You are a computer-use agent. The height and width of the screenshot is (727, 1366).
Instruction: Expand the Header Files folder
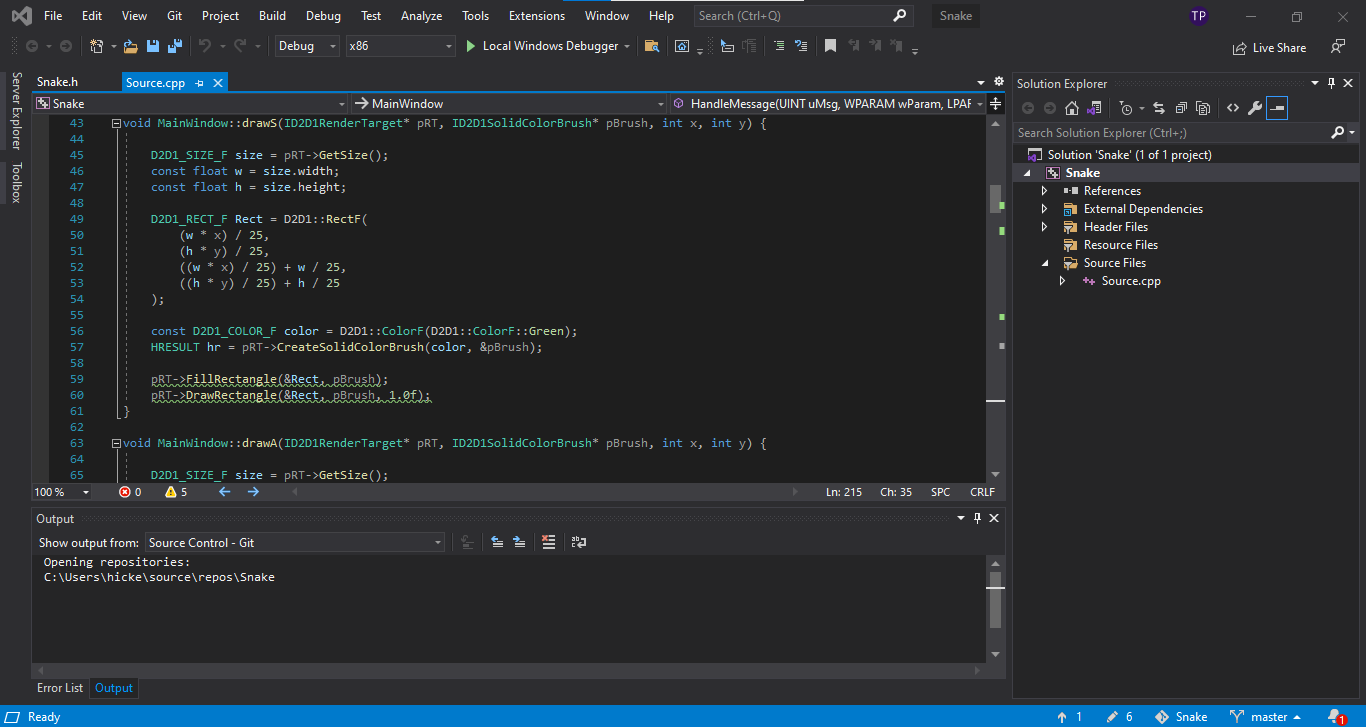click(1045, 227)
